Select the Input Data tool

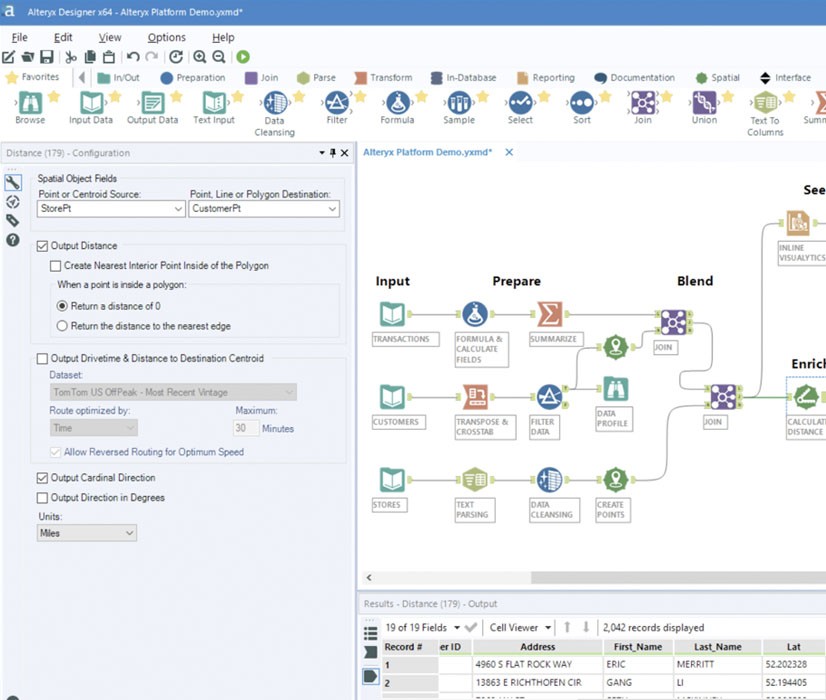(91, 103)
